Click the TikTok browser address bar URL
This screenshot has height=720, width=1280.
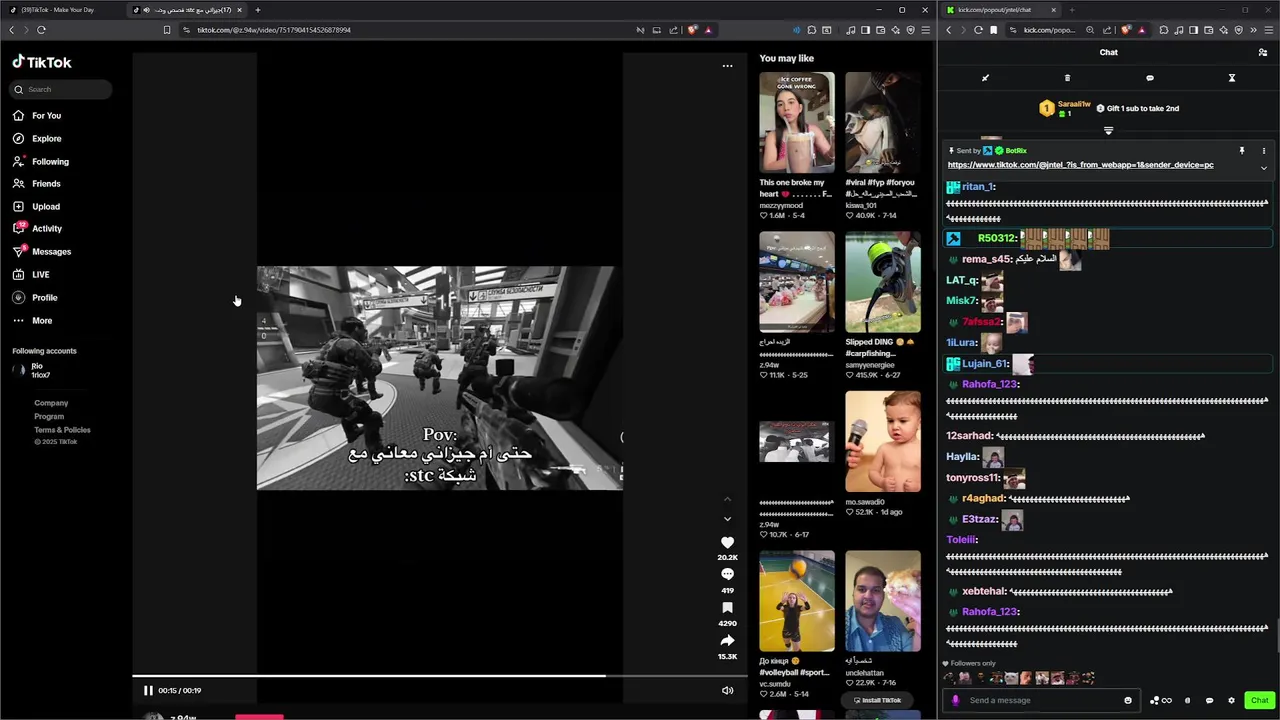coord(273,30)
